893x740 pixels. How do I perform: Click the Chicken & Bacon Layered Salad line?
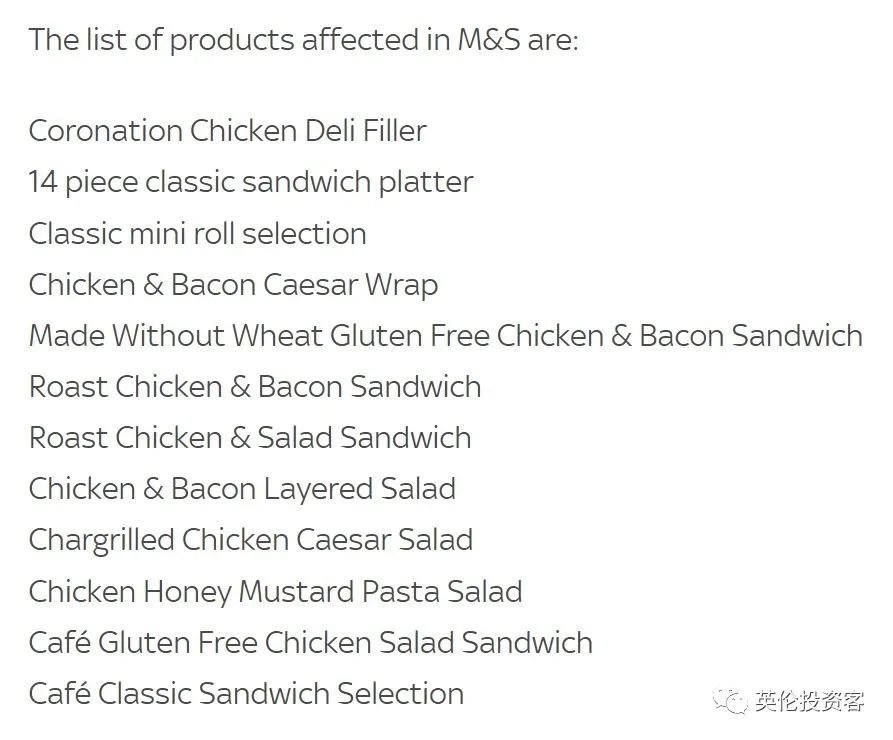click(243, 490)
